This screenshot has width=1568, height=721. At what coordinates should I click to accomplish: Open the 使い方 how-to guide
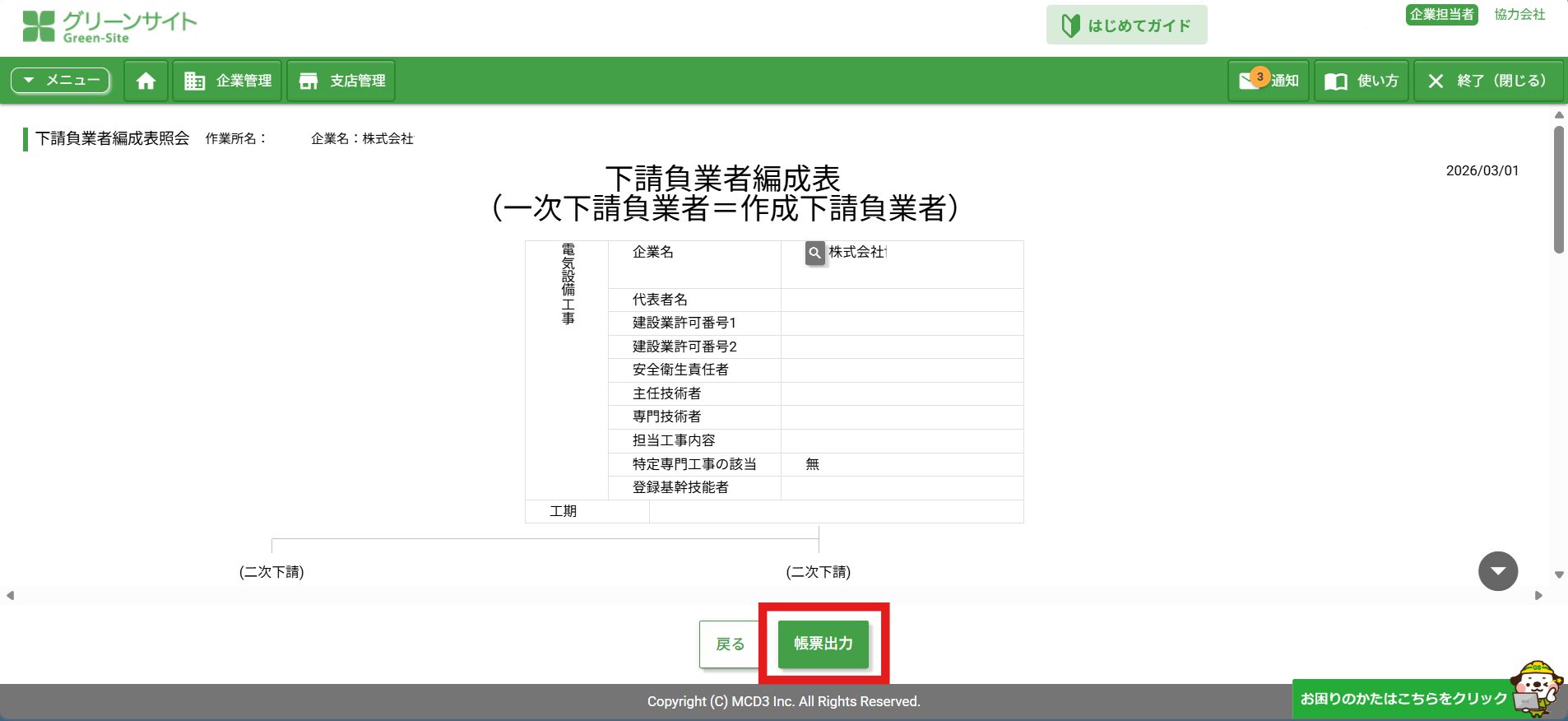(x=1361, y=81)
